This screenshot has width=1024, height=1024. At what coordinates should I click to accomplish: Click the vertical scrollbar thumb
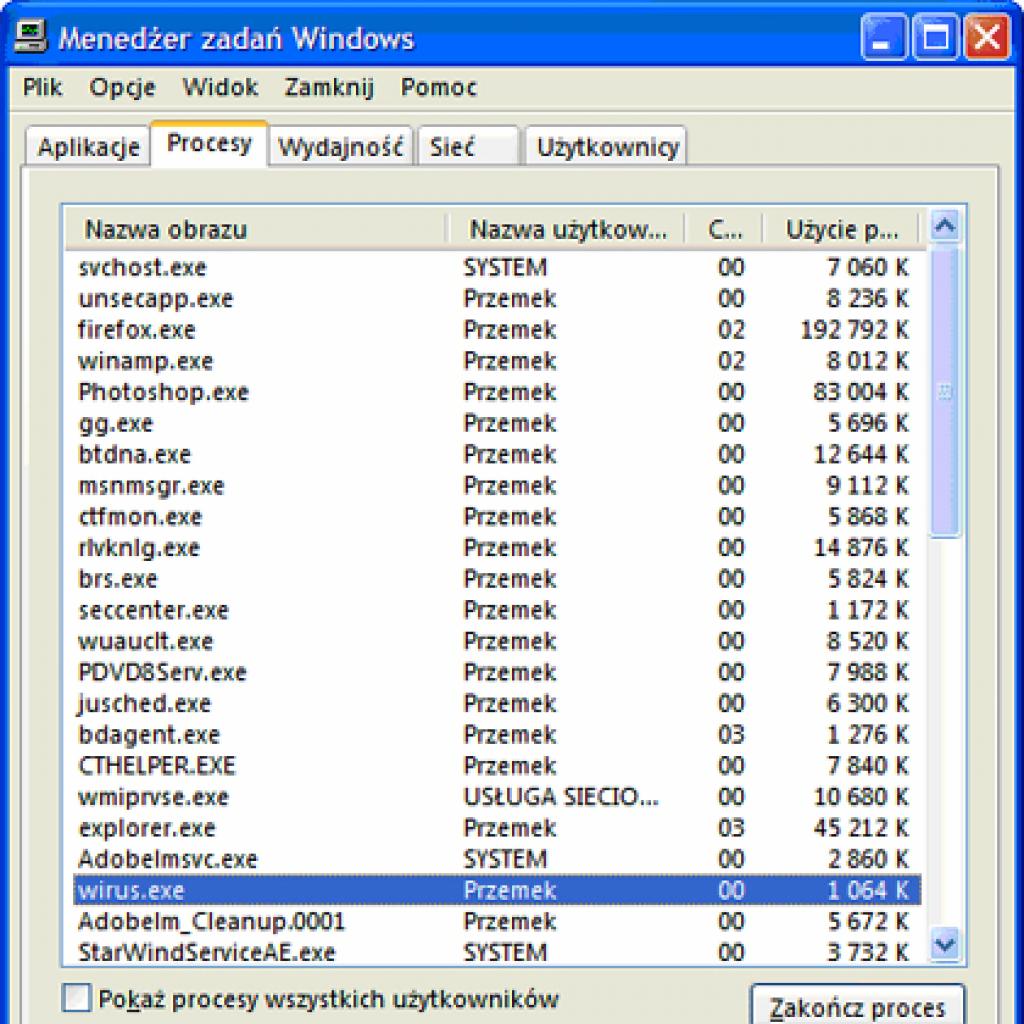(945, 391)
